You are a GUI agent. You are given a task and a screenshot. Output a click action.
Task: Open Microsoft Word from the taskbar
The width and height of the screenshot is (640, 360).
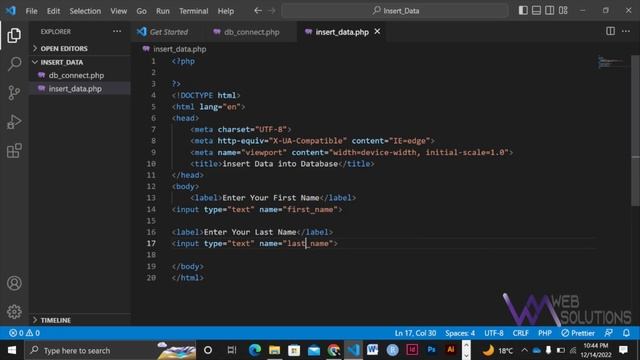[372, 350]
